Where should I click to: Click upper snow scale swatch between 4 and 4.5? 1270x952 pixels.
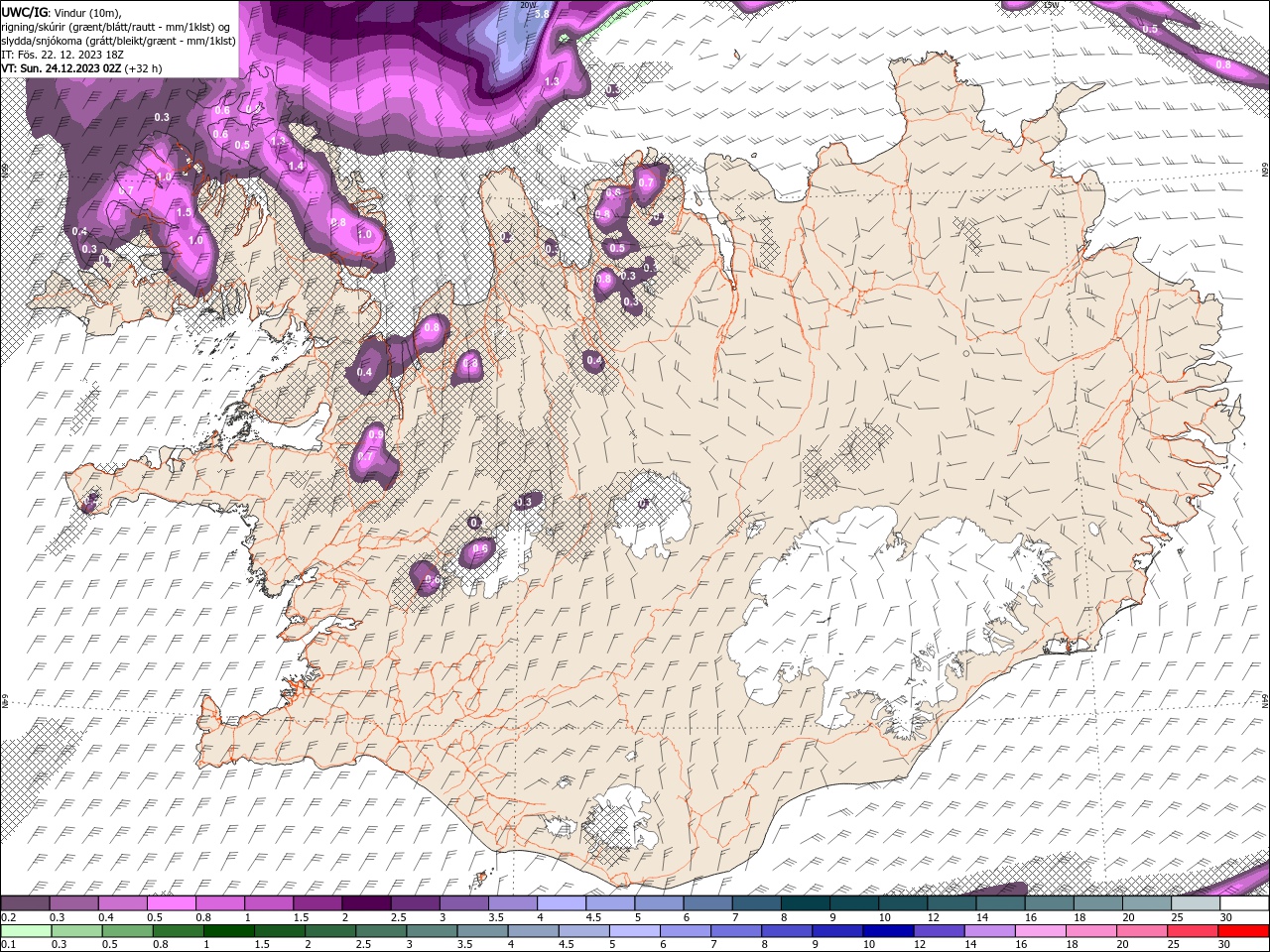point(562,902)
